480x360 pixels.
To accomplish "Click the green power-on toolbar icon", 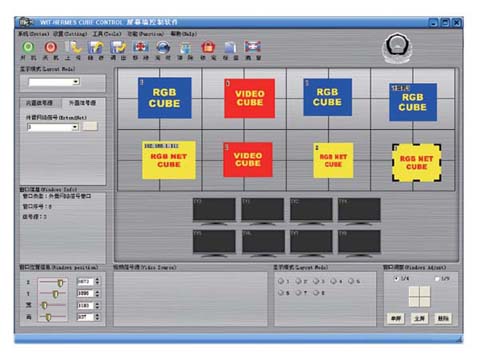I will (x=28, y=47).
